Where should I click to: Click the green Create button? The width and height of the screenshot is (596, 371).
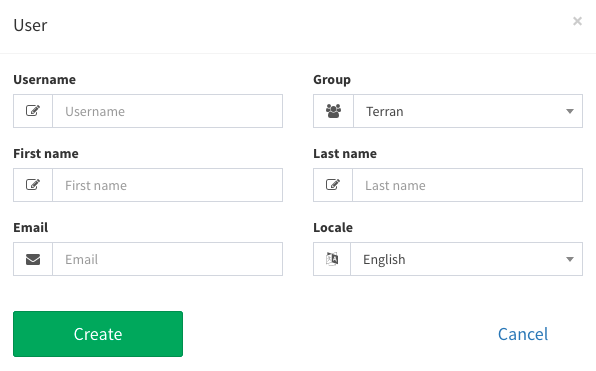98,334
